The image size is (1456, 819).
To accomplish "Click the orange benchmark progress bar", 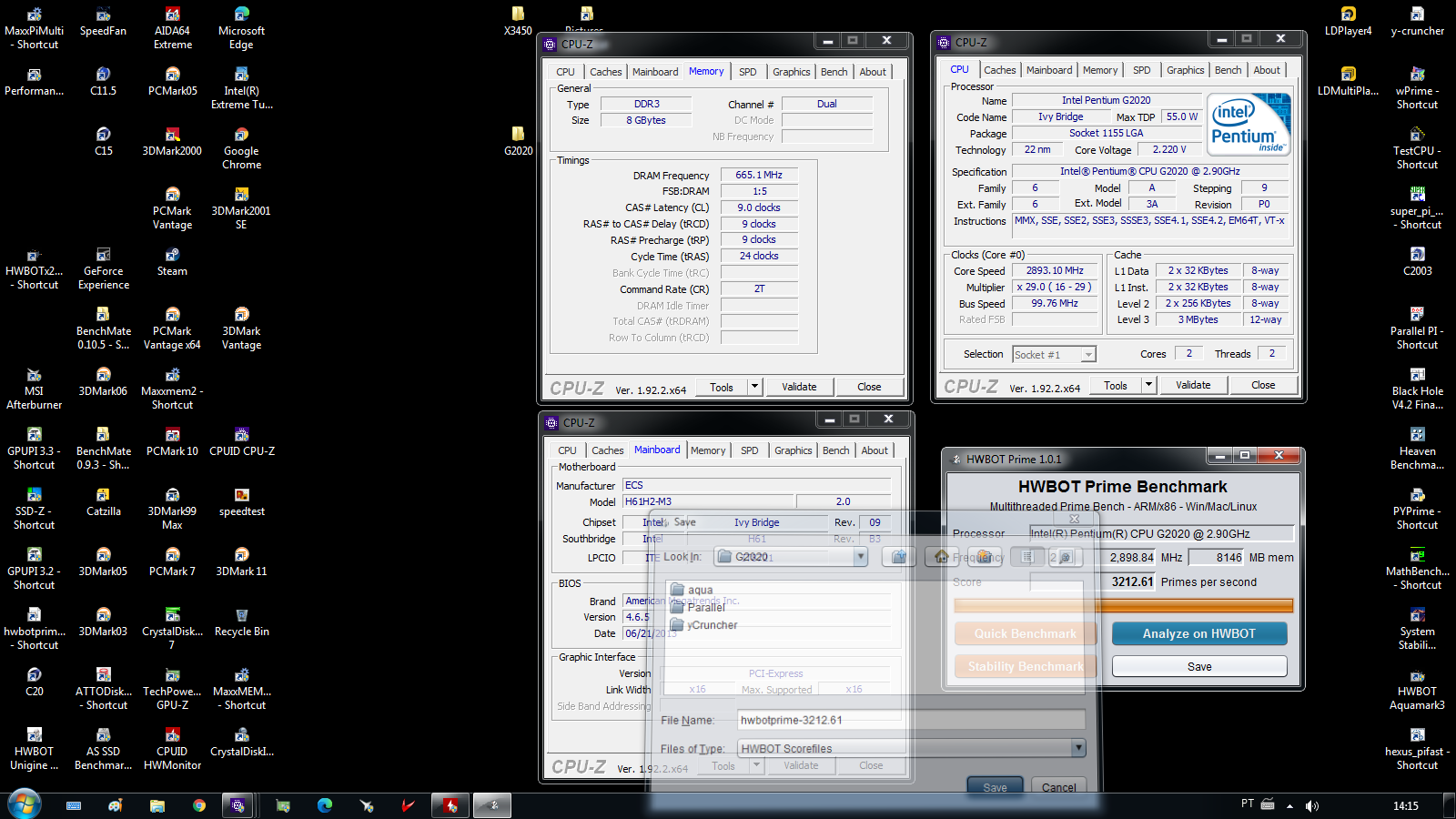I will pyautogui.click(x=1123, y=605).
